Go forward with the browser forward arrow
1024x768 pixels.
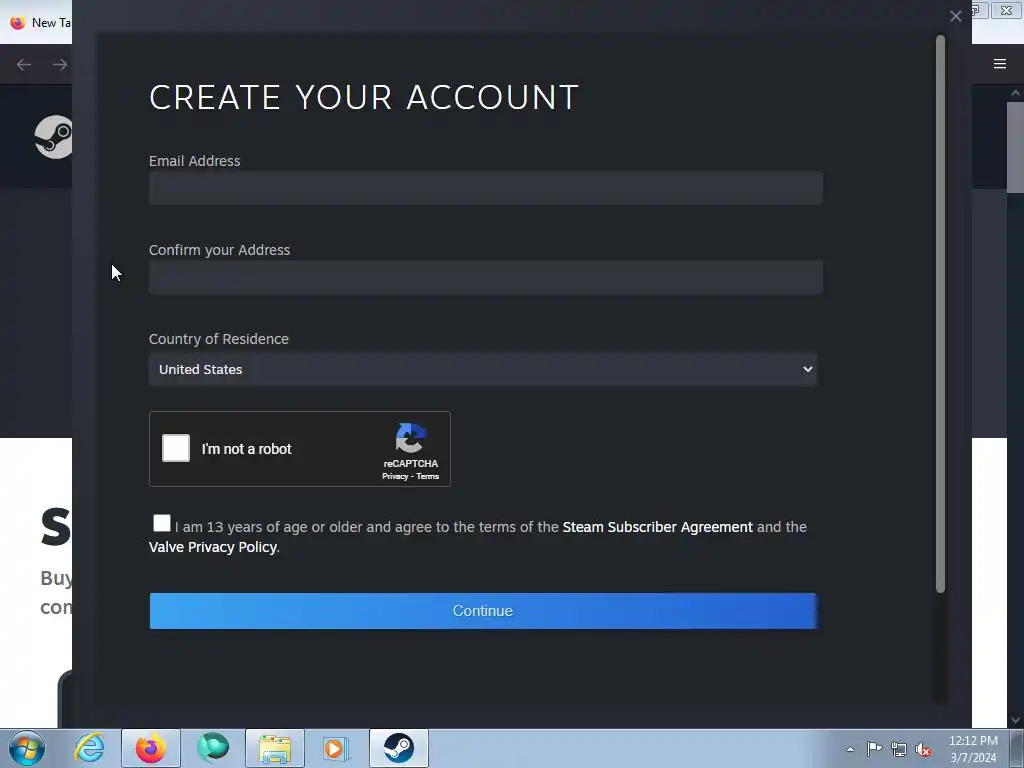[x=59, y=64]
